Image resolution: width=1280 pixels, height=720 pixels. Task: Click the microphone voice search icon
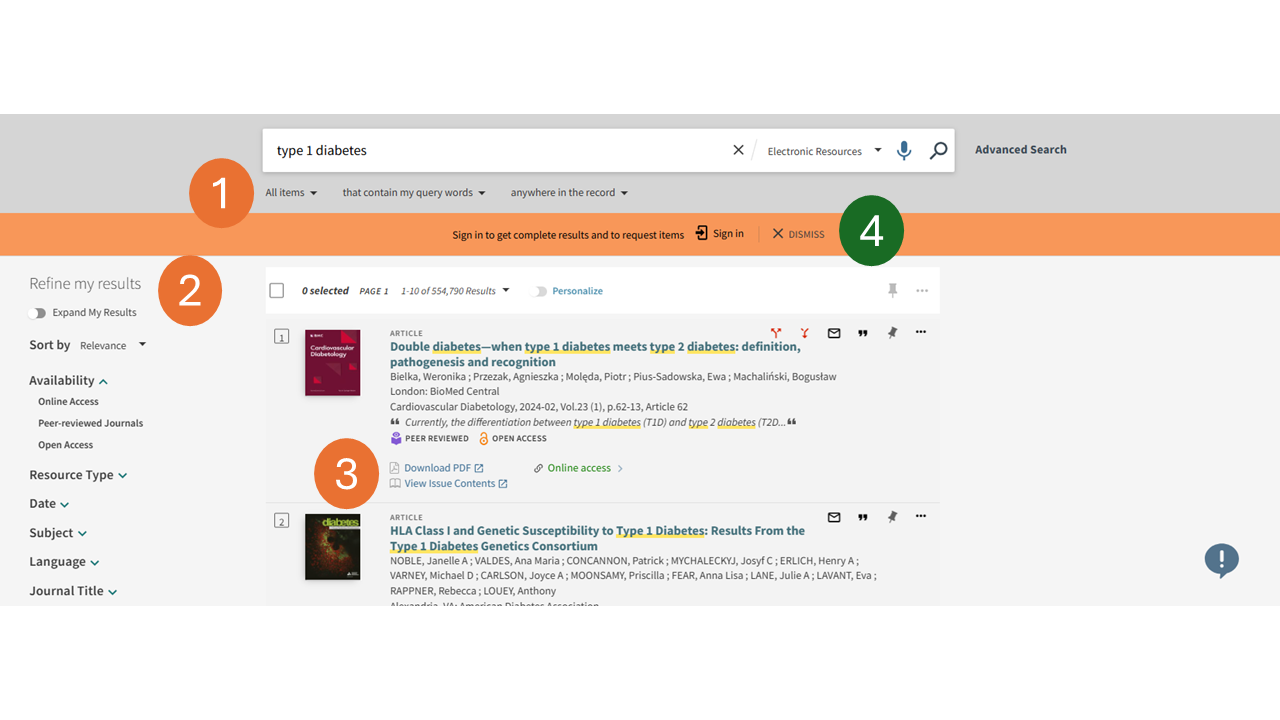[904, 151]
